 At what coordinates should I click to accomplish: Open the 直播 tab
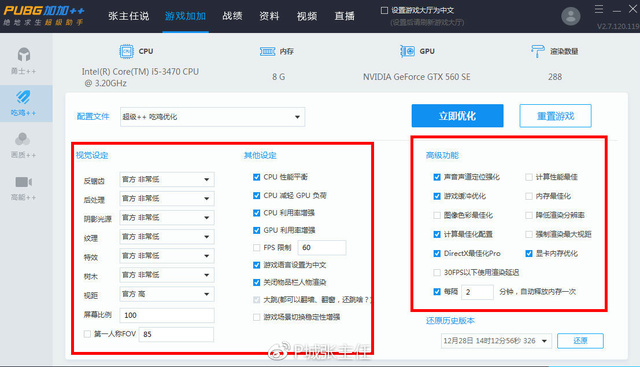coord(344,16)
